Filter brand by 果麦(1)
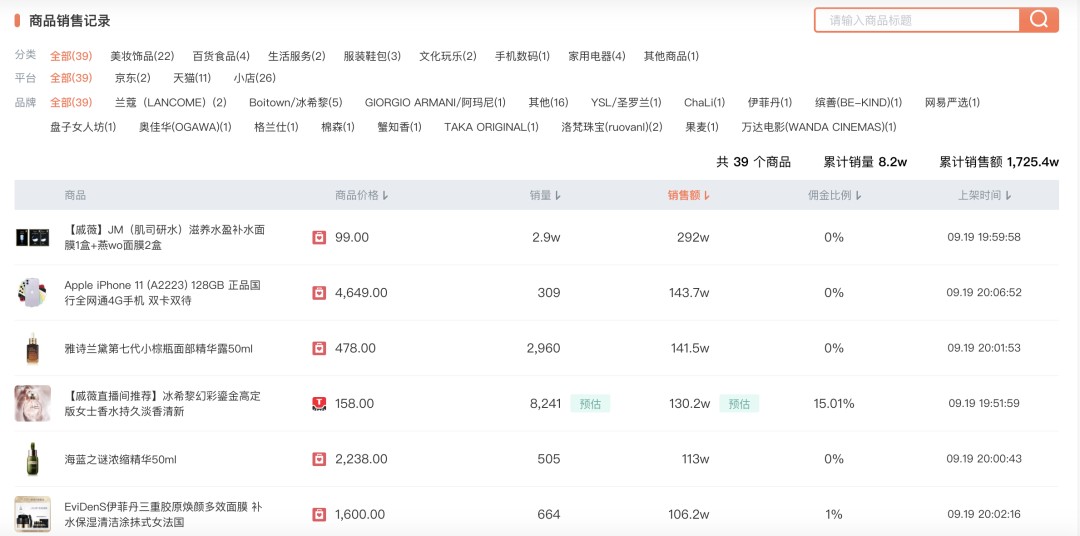 tap(702, 127)
